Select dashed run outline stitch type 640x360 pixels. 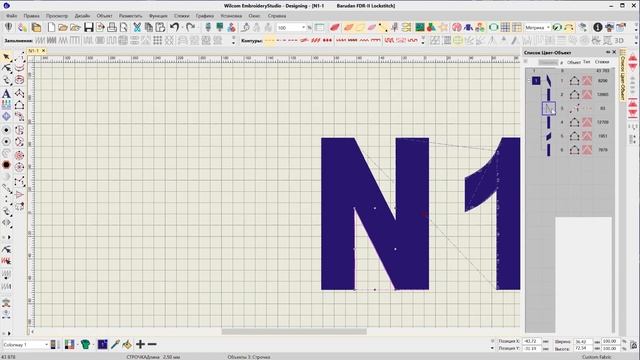269,40
